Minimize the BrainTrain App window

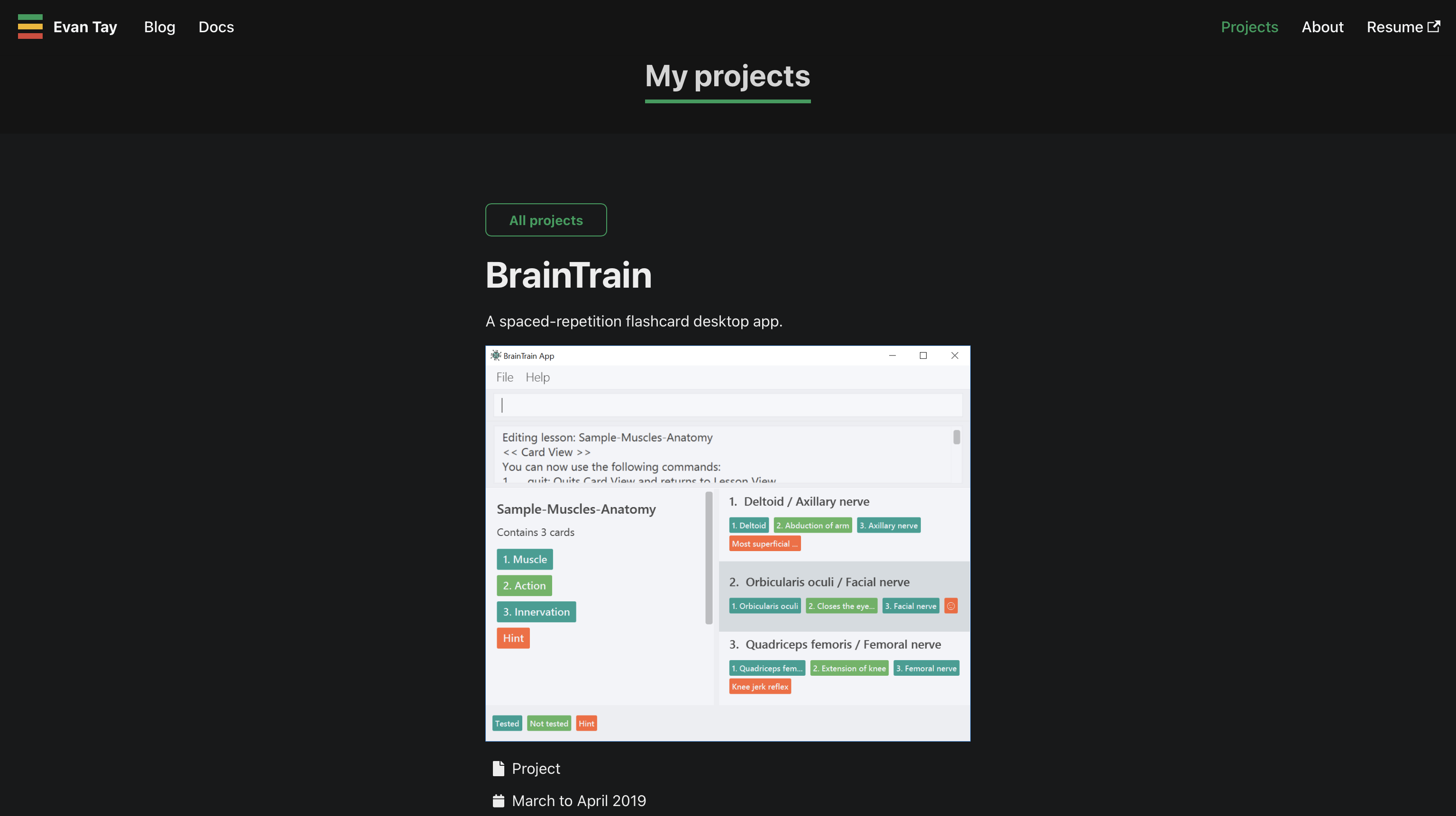[892, 355]
